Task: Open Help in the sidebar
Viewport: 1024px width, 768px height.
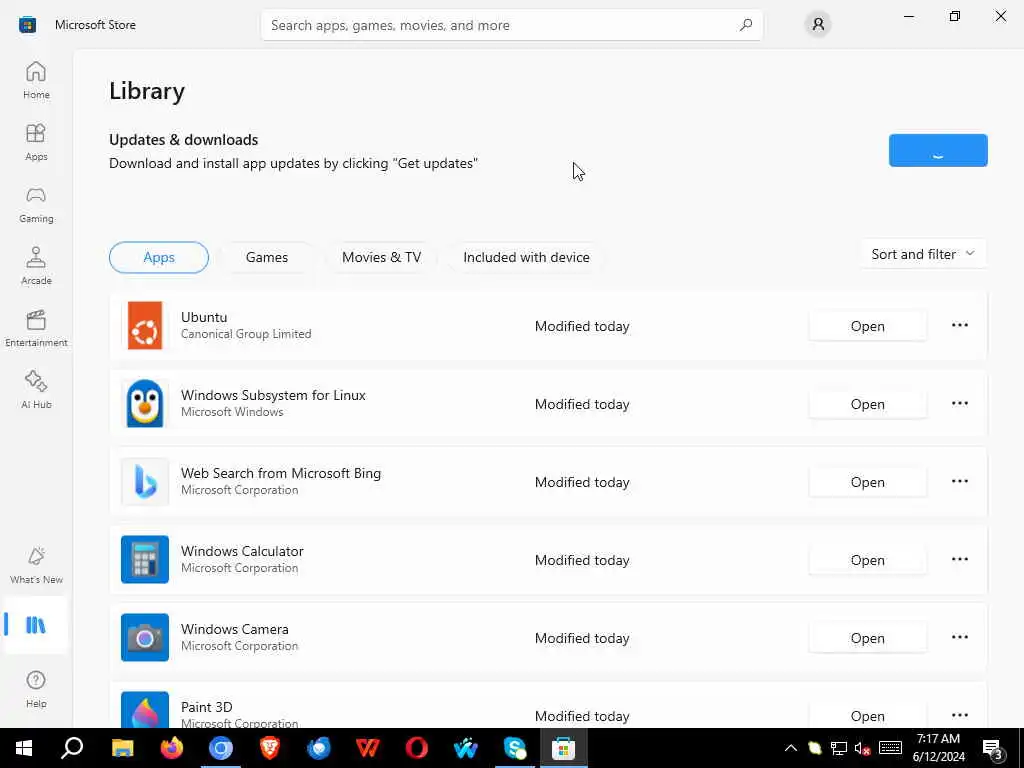Action: tap(36, 690)
